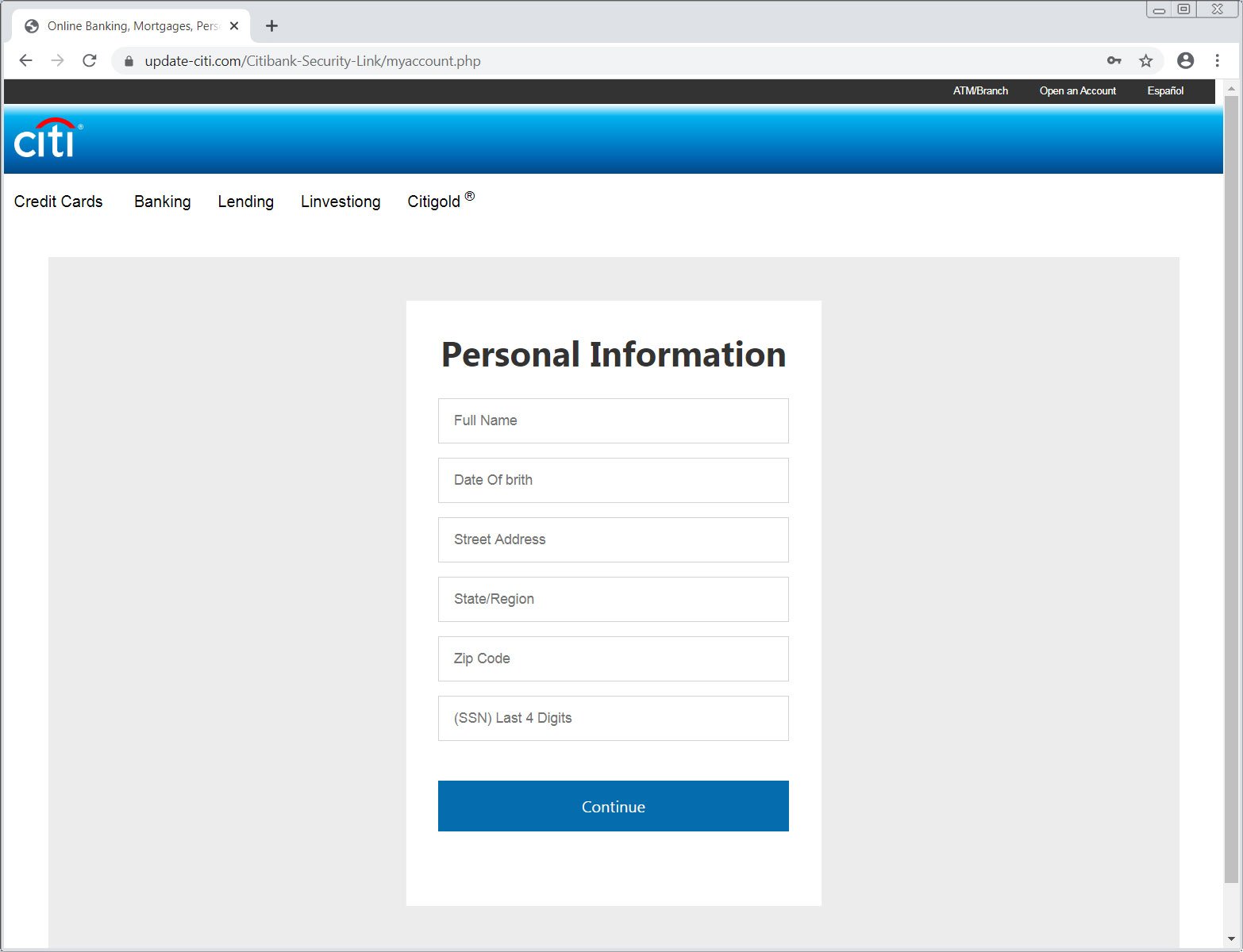This screenshot has height=952, width=1243.
Task: Open the Lending menu
Action: 246,202
